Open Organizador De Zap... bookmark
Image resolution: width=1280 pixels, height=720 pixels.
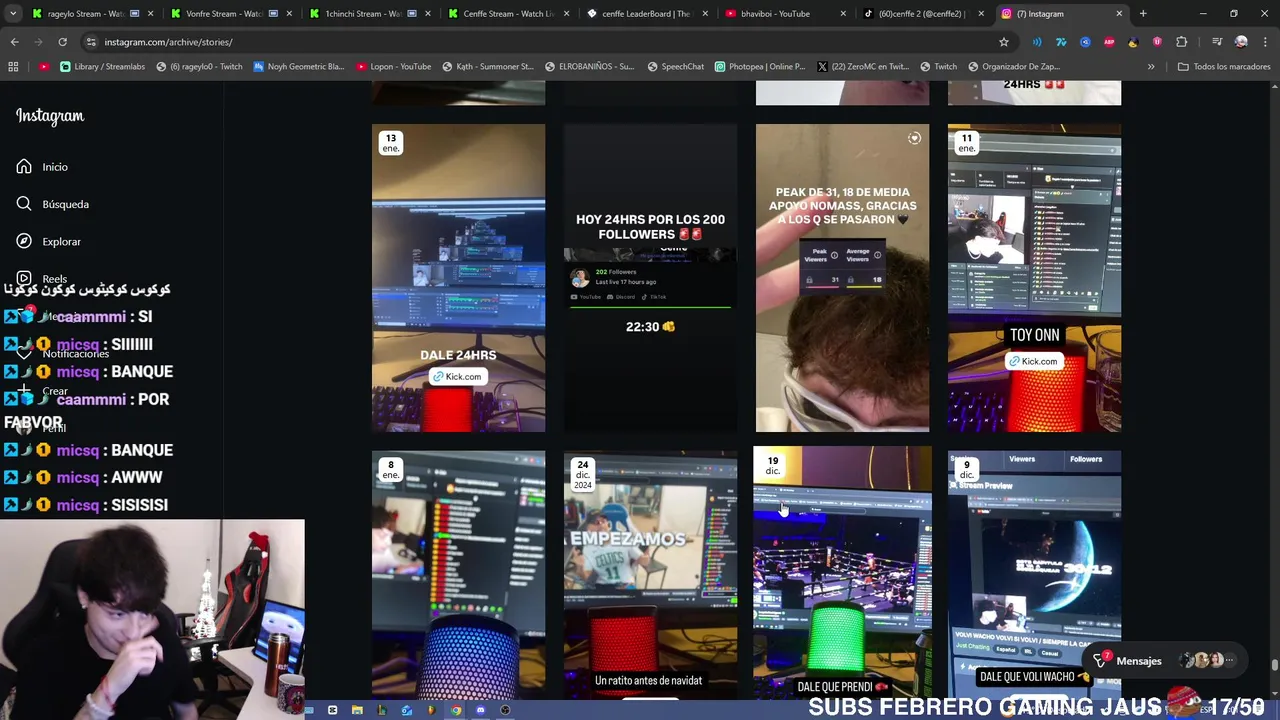click(1014, 67)
